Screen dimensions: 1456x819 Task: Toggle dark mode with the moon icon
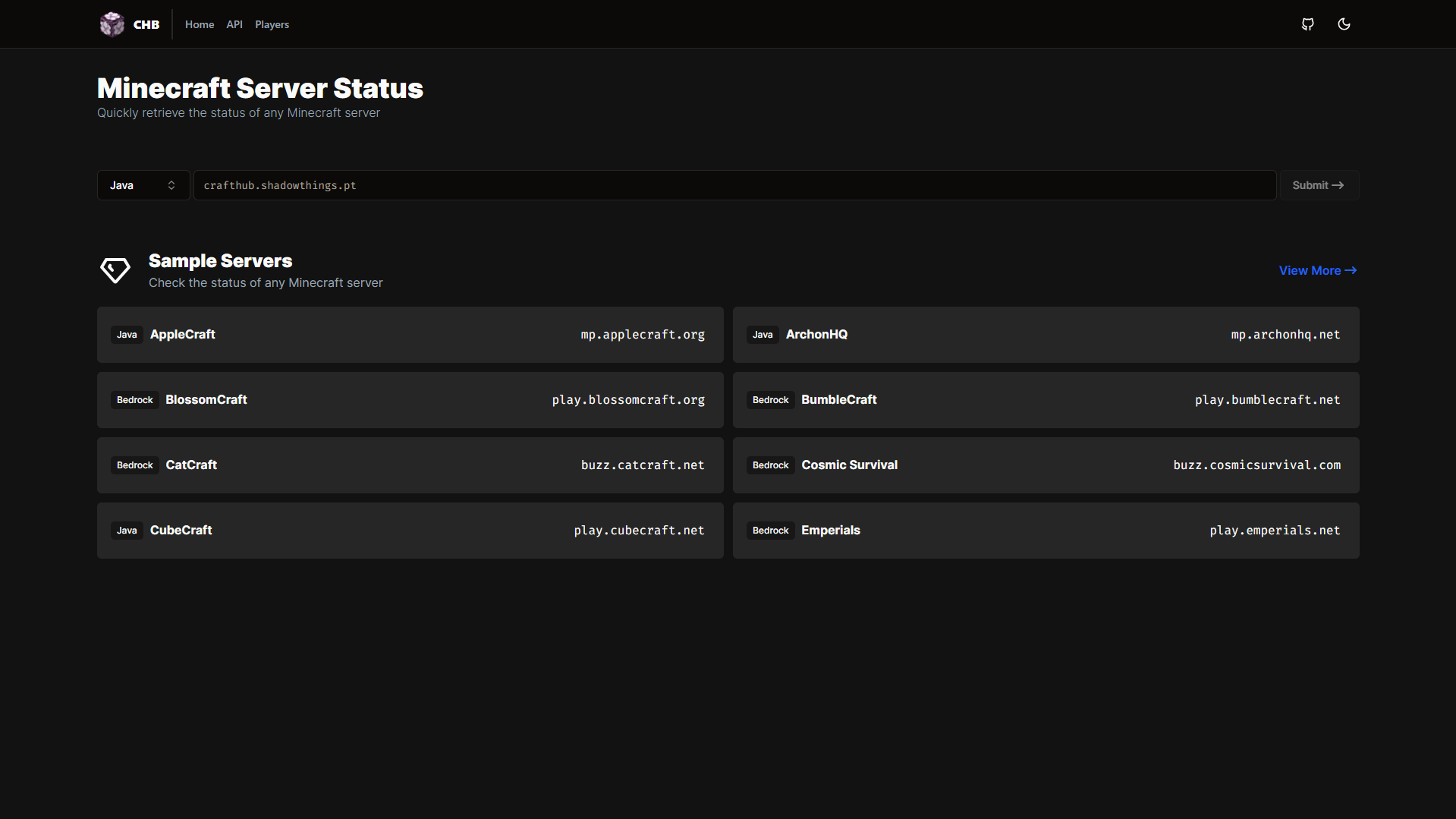(x=1344, y=24)
